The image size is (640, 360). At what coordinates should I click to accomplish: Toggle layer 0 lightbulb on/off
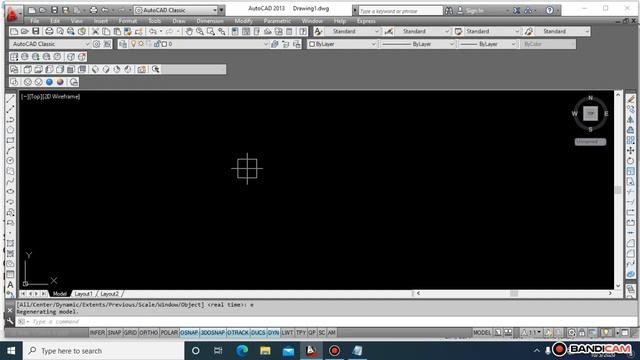pos(133,44)
